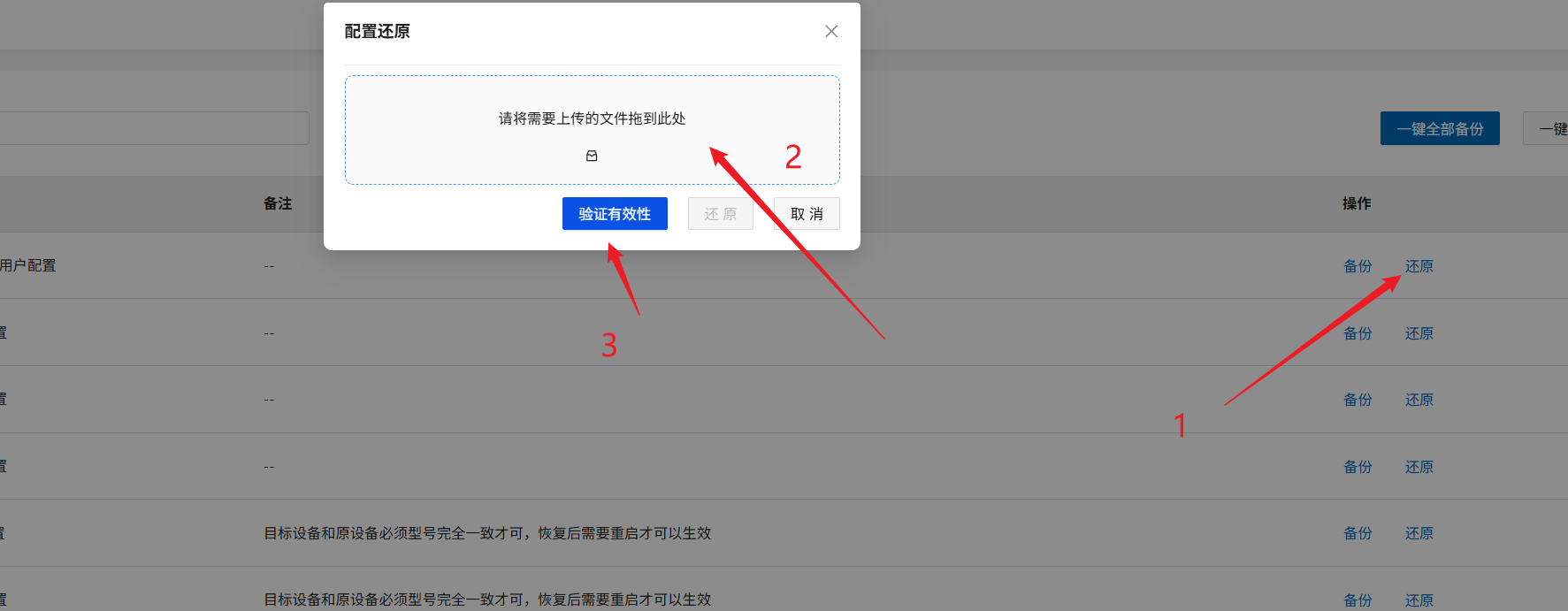Click 备份 link in the third row
1568x611 pixels.
pyautogui.click(x=1358, y=400)
